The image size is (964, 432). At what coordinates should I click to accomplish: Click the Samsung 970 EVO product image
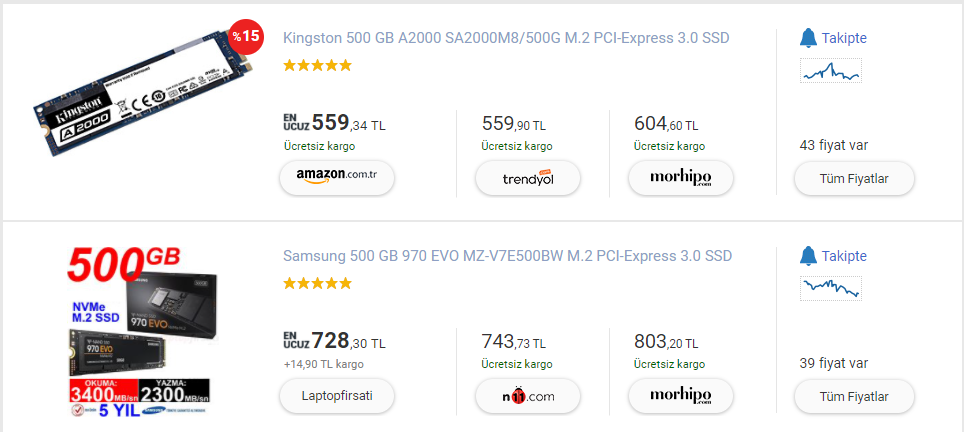tap(140, 330)
